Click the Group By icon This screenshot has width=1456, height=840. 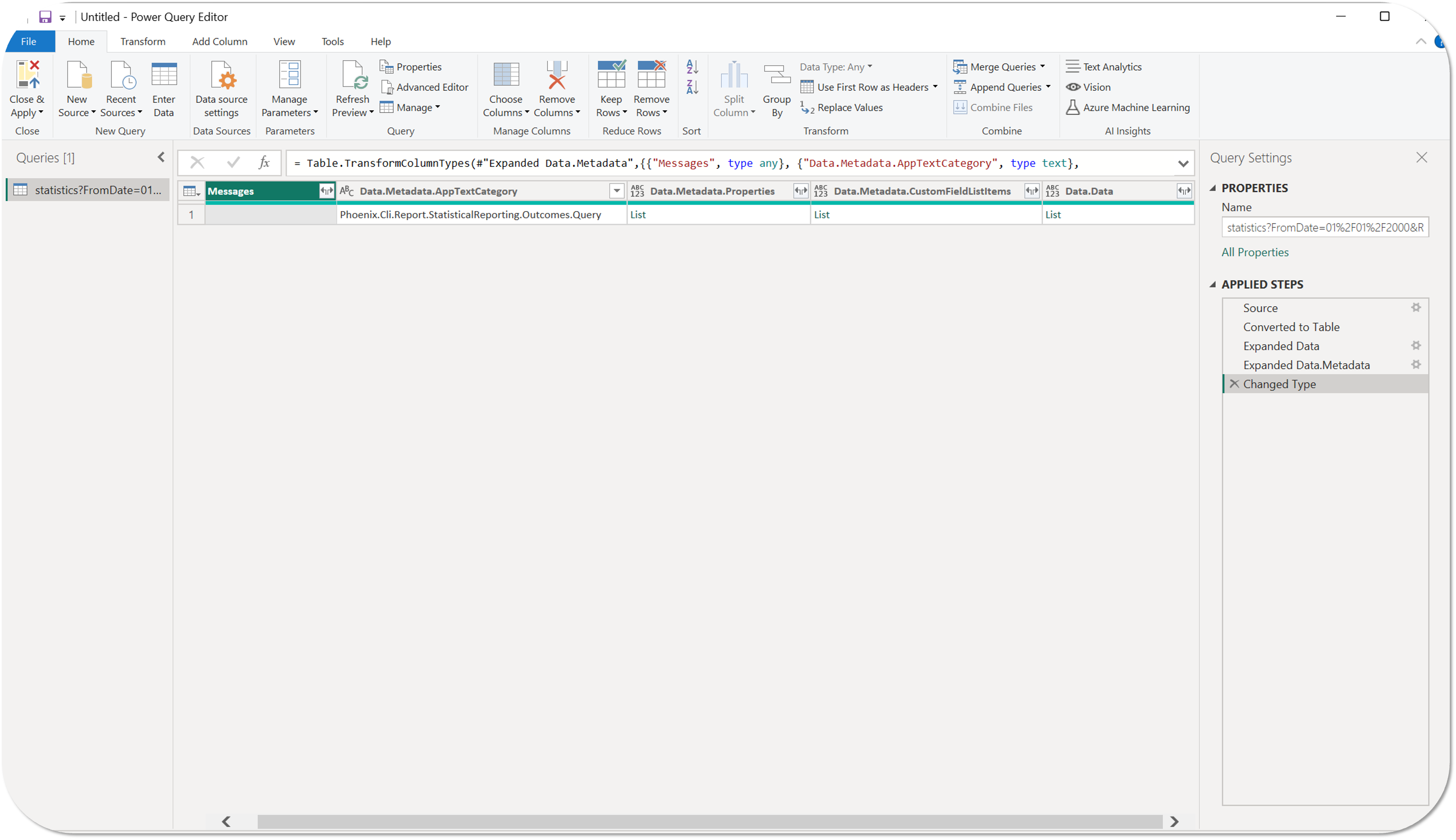(776, 75)
